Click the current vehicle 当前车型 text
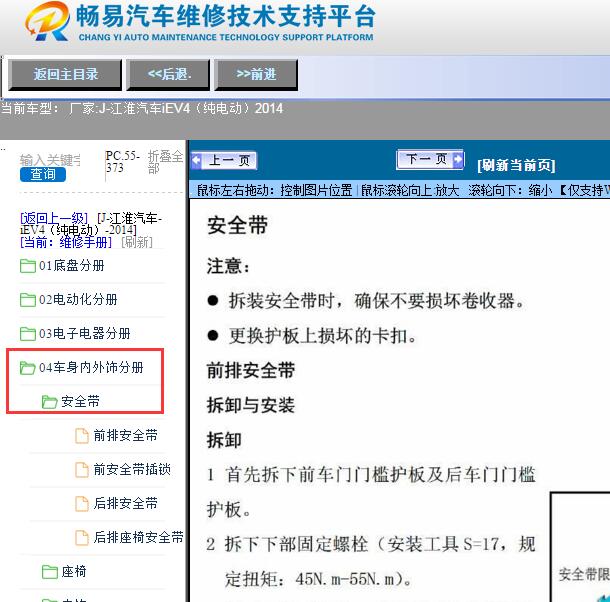This screenshot has width=610, height=602. tap(142, 108)
